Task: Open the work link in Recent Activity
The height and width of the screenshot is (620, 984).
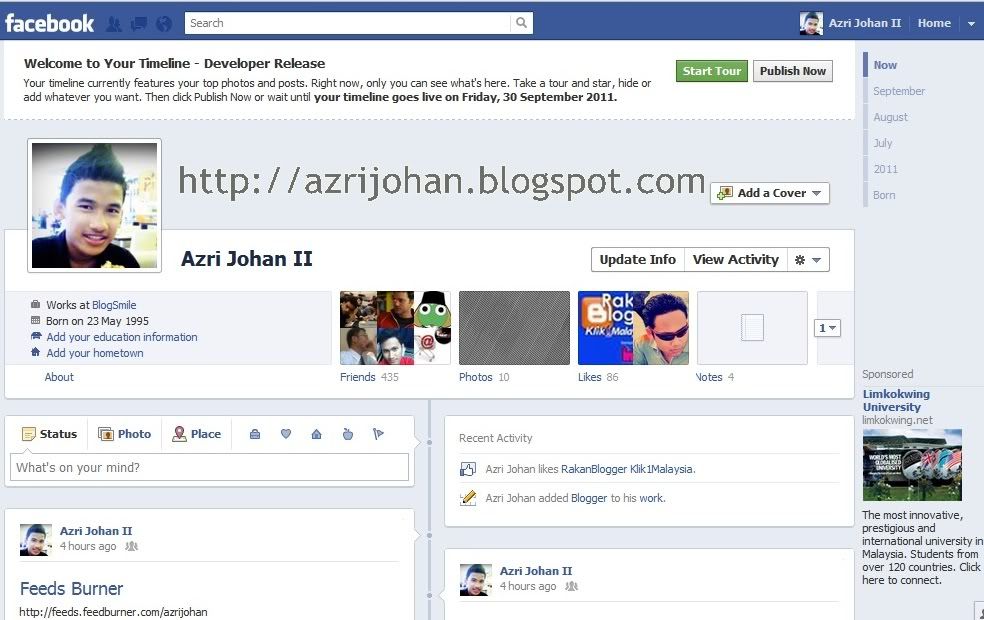Action: [651, 498]
